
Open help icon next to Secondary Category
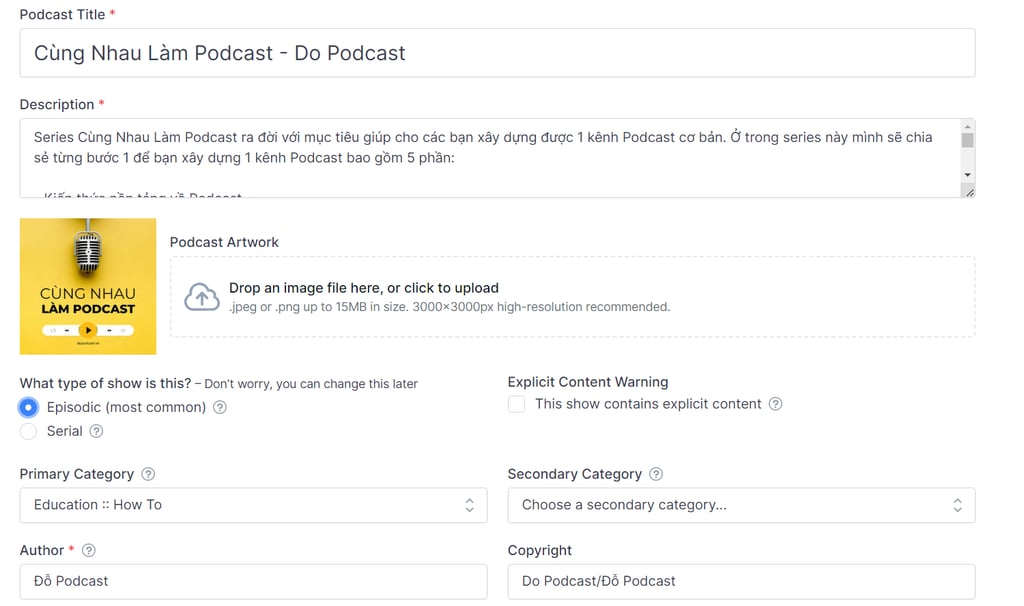click(x=656, y=474)
